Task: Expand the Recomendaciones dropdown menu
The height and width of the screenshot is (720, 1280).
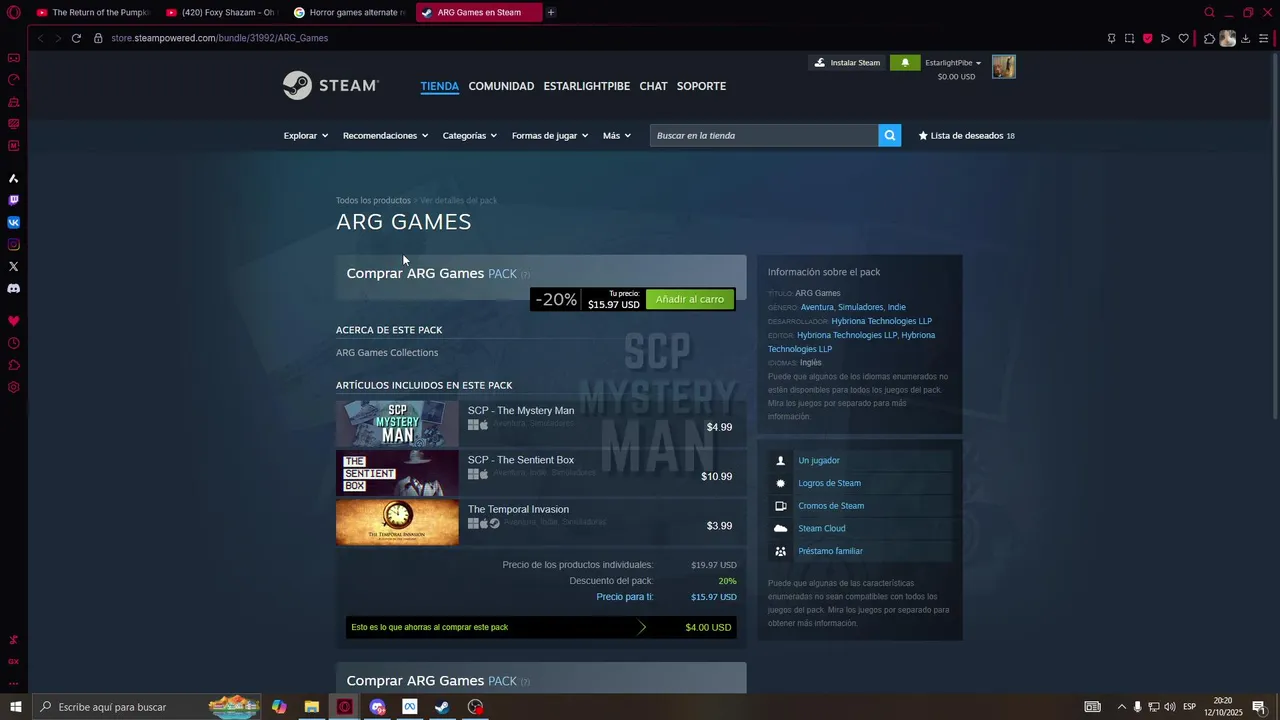Action: 385,135
